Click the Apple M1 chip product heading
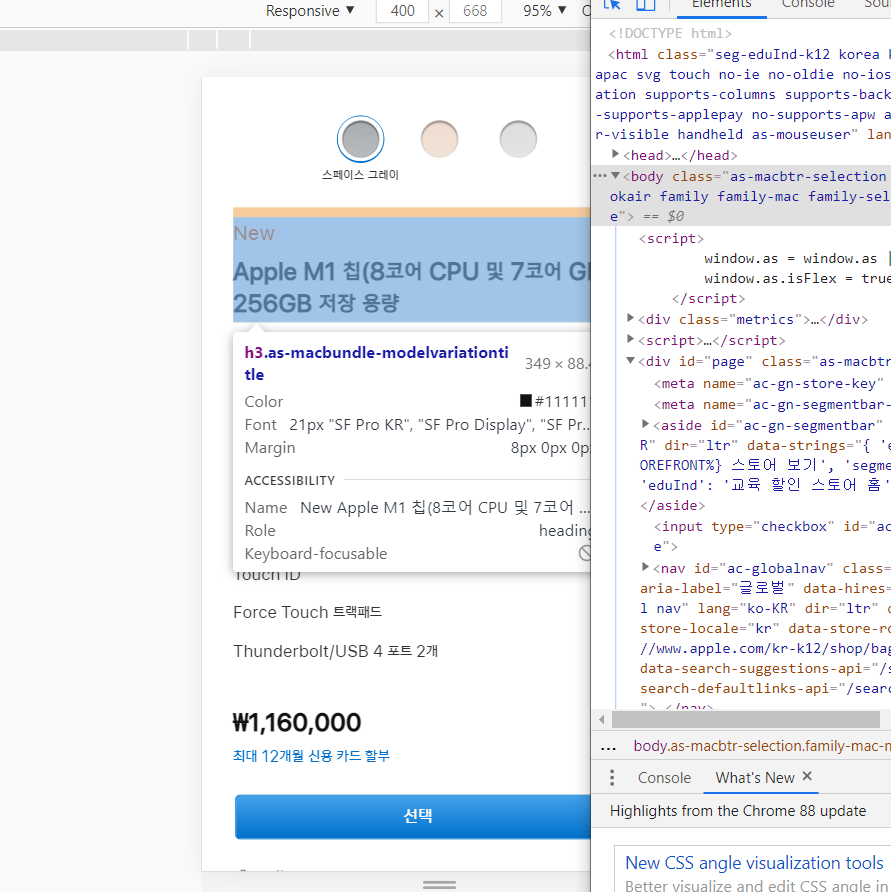This screenshot has width=891, height=892. pyautogui.click(x=412, y=287)
